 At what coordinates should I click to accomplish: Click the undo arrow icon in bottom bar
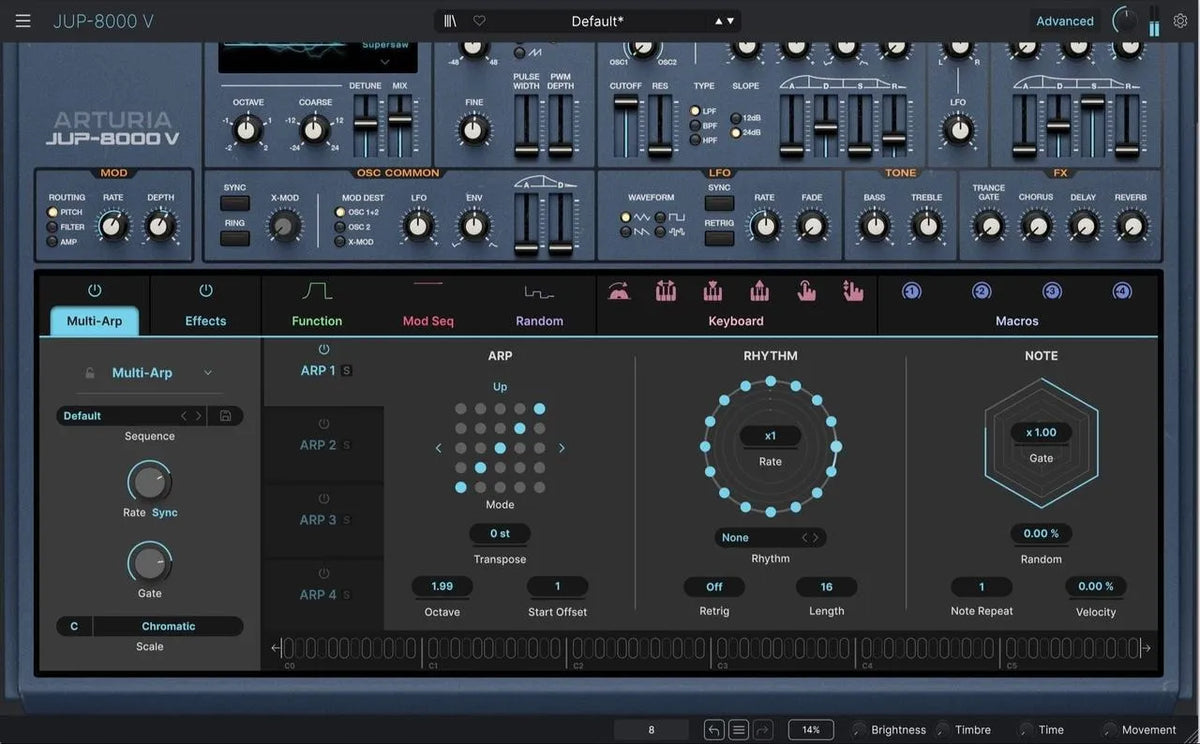[x=714, y=728]
